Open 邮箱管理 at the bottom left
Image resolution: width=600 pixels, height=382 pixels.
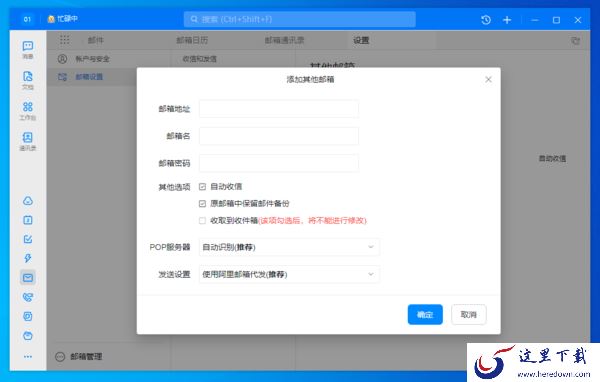(79, 357)
